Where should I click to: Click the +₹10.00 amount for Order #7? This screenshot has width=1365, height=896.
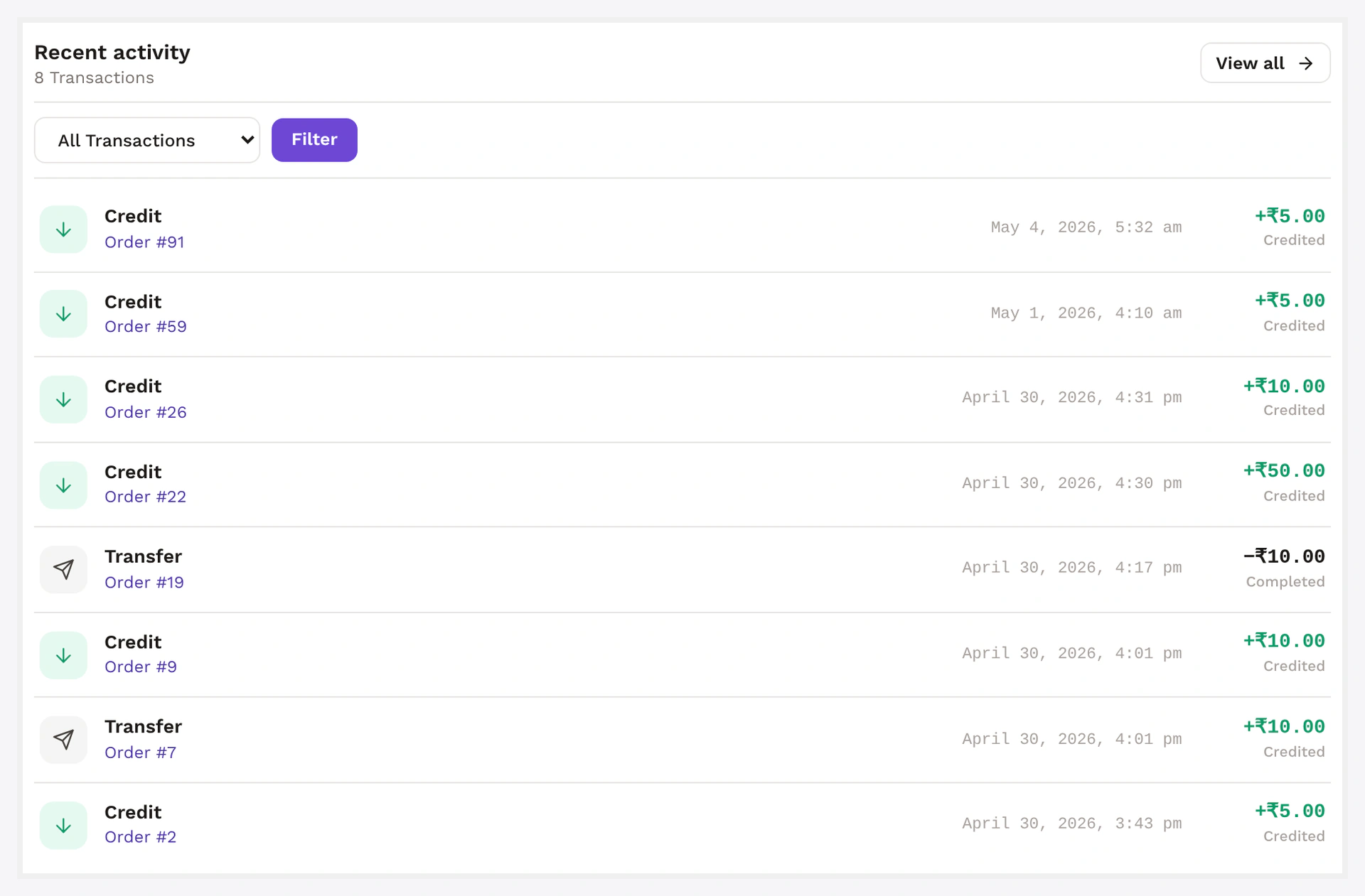click(x=1284, y=726)
